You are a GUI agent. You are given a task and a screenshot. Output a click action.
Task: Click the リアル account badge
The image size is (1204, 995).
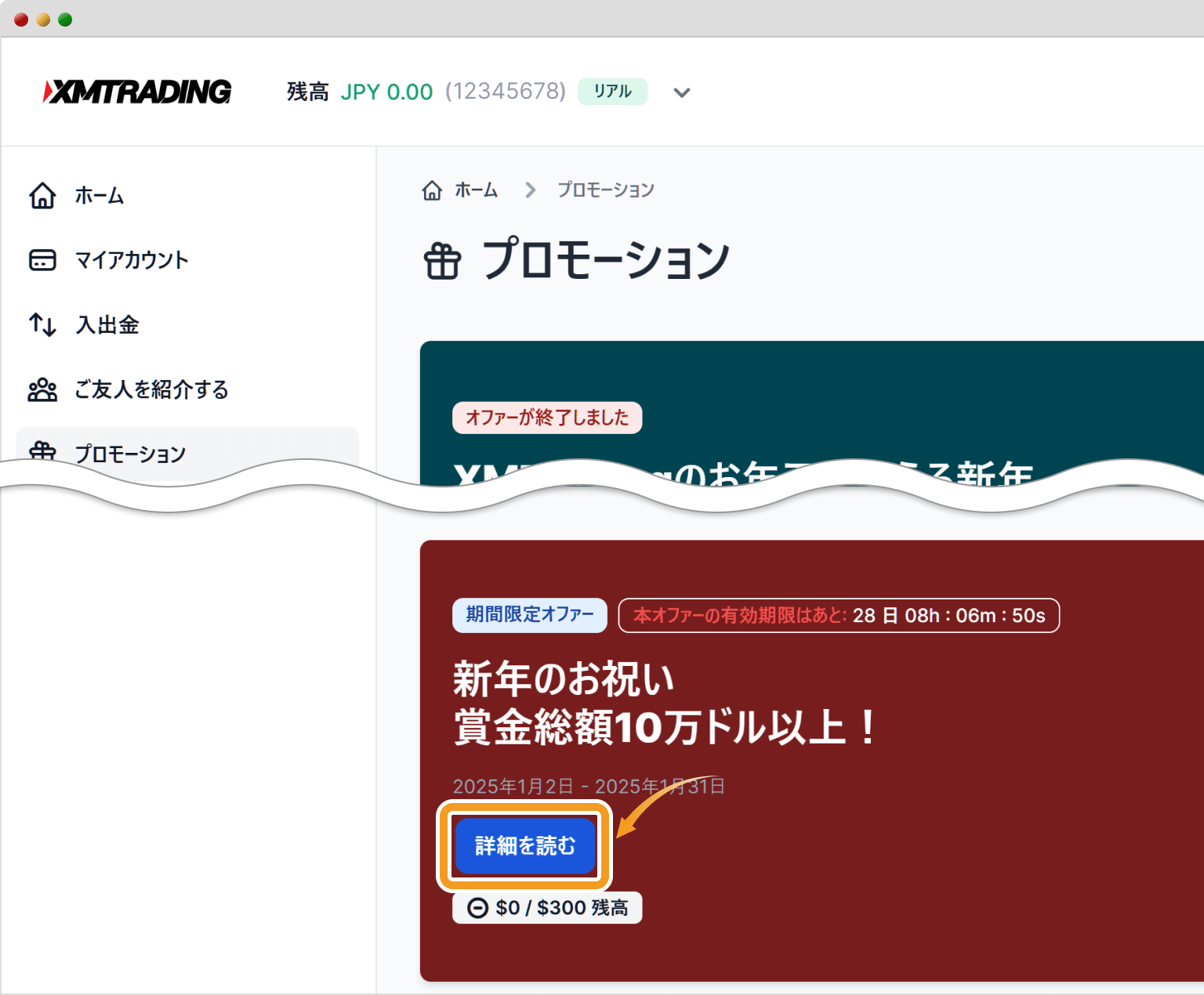[612, 92]
